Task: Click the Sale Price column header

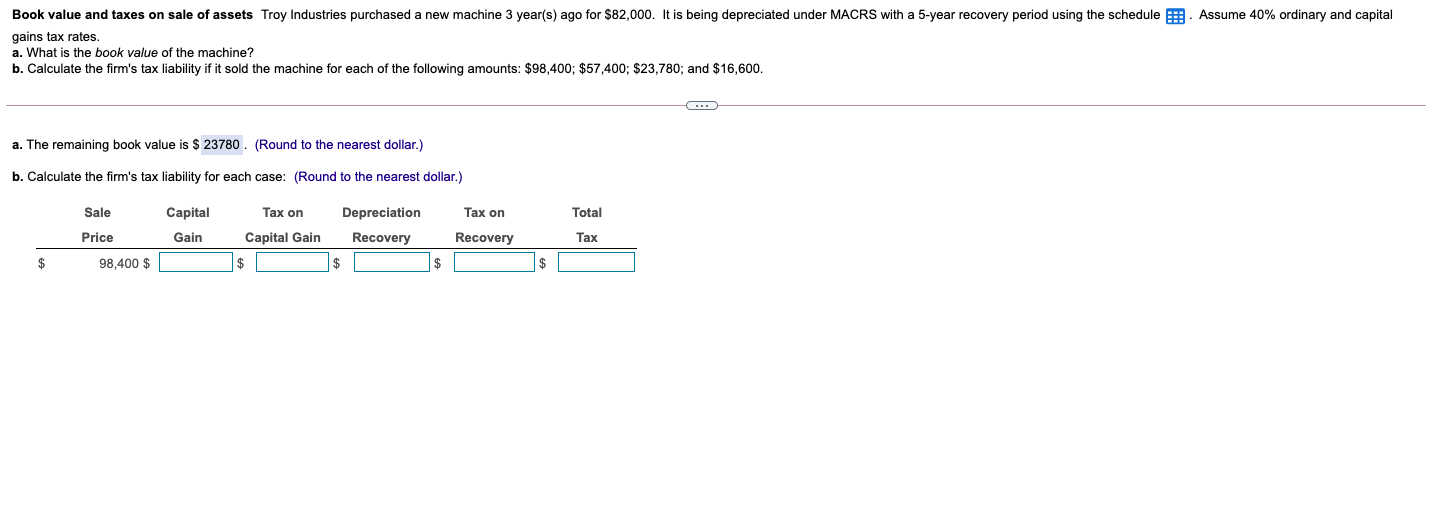Action: (98, 225)
